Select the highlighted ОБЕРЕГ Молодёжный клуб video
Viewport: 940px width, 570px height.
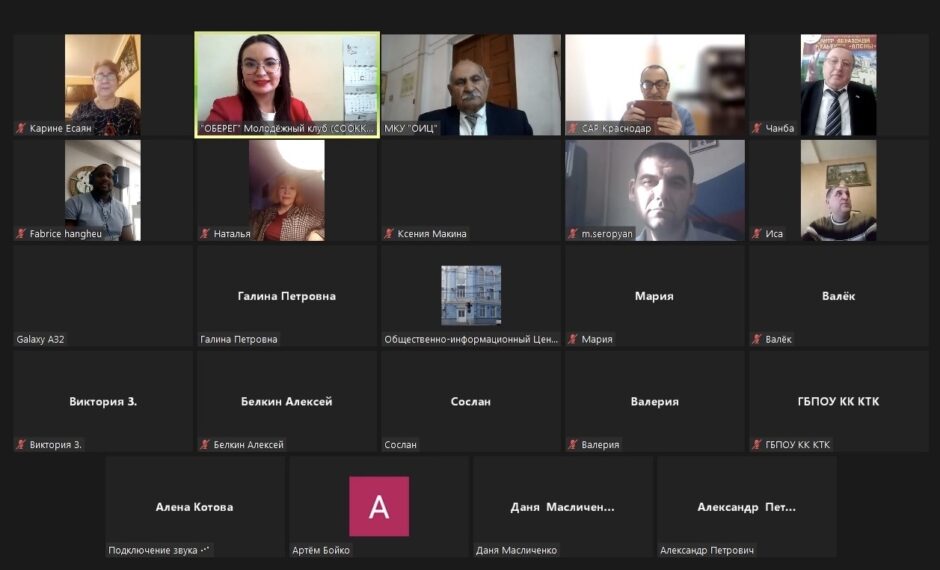click(287, 85)
